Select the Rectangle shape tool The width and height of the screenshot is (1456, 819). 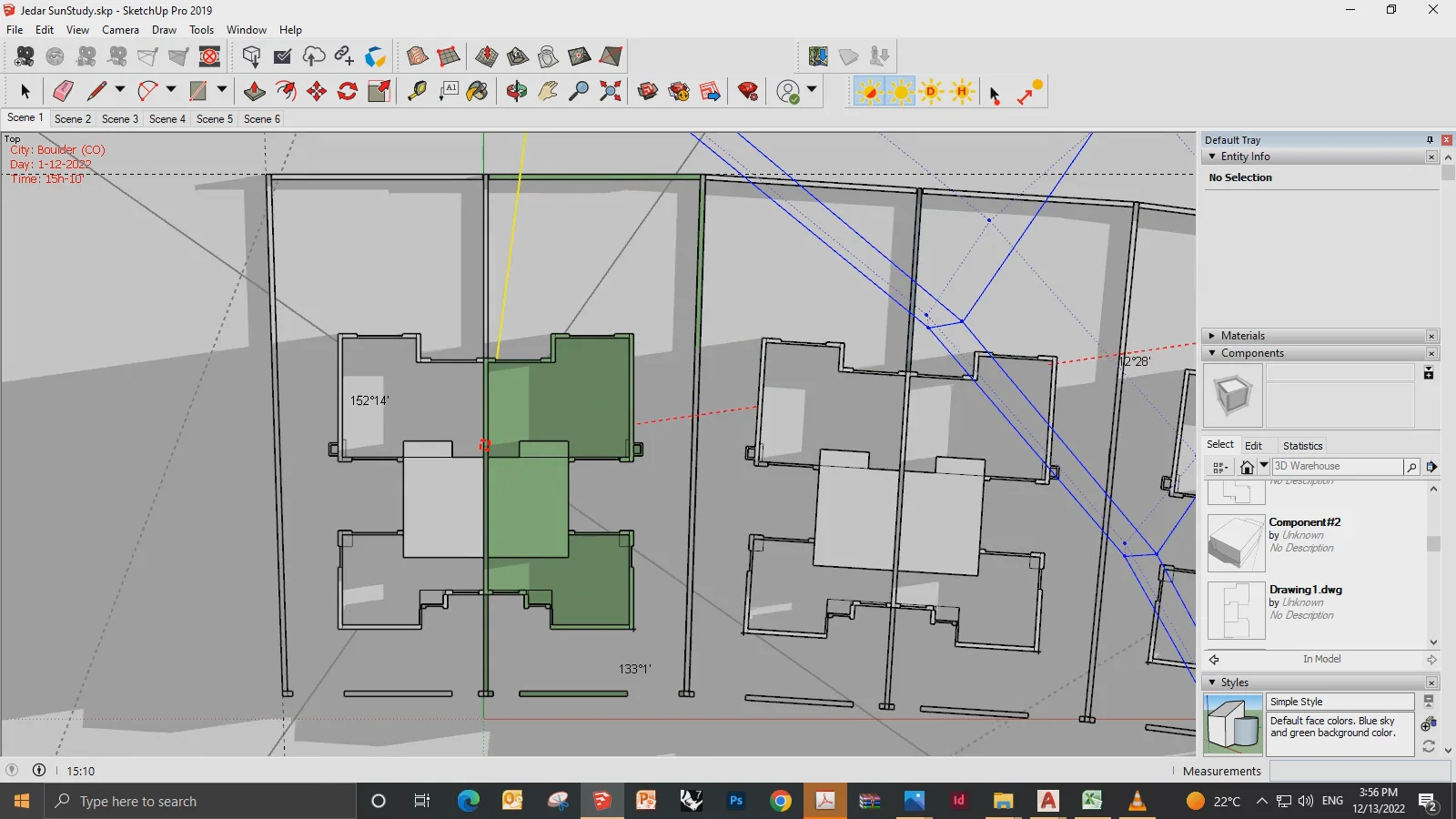pyautogui.click(x=197, y=91)
